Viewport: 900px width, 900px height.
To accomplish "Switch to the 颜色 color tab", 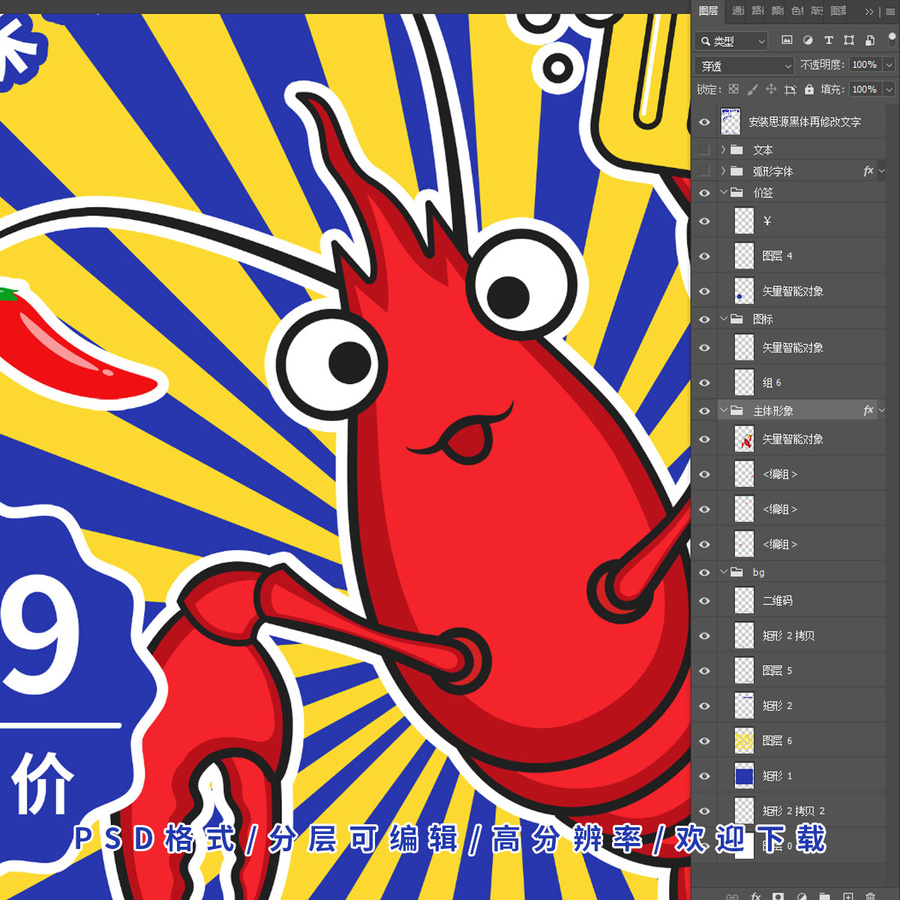I will coord(777,11).
